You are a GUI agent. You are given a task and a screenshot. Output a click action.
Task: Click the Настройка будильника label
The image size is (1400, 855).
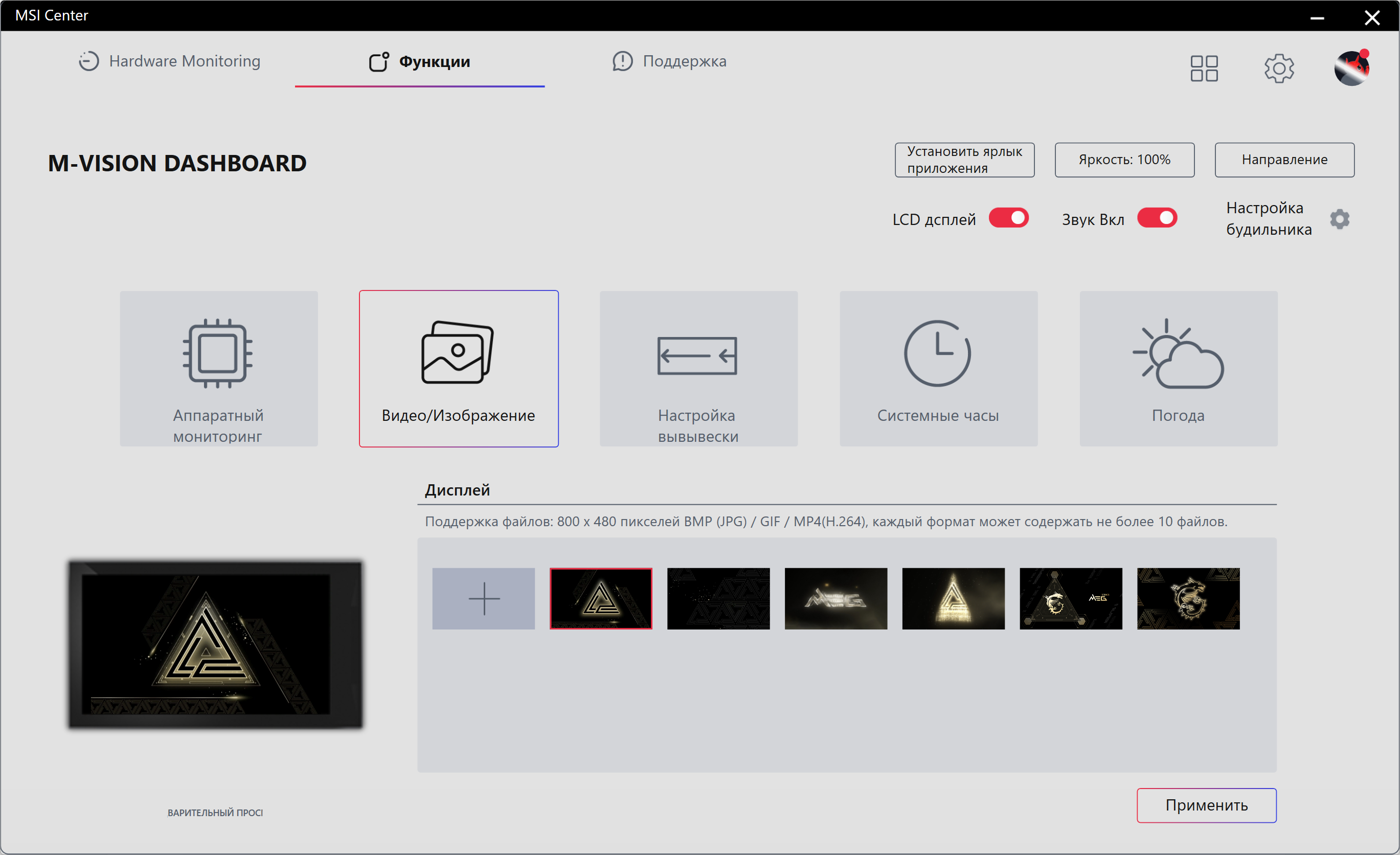tap(1269, 219)
